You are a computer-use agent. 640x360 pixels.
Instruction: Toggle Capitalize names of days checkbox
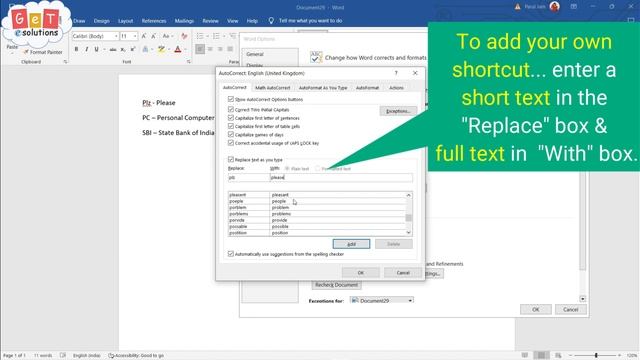click(x=231, y=134)
